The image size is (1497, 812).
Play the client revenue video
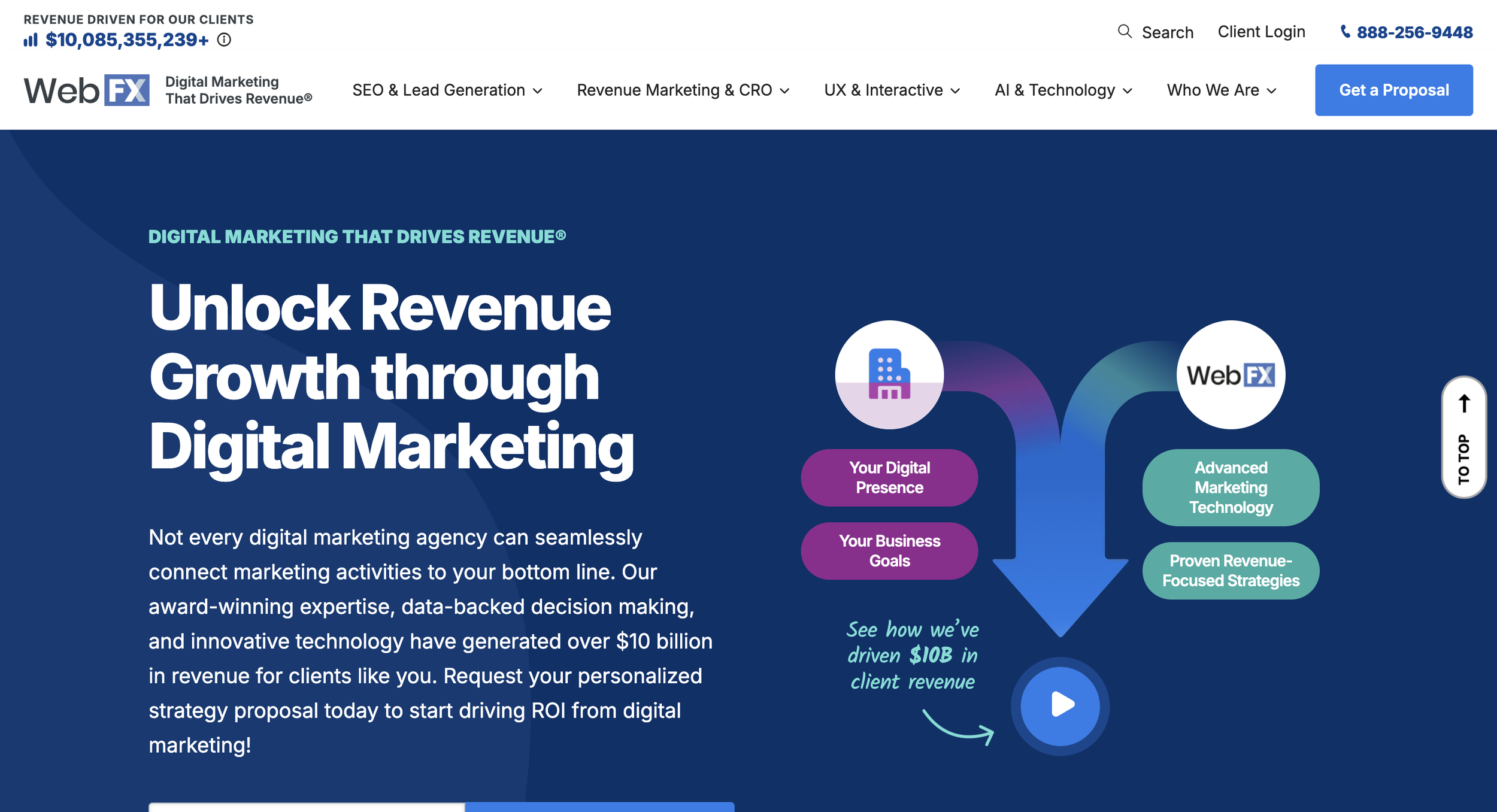[1060, 706]
